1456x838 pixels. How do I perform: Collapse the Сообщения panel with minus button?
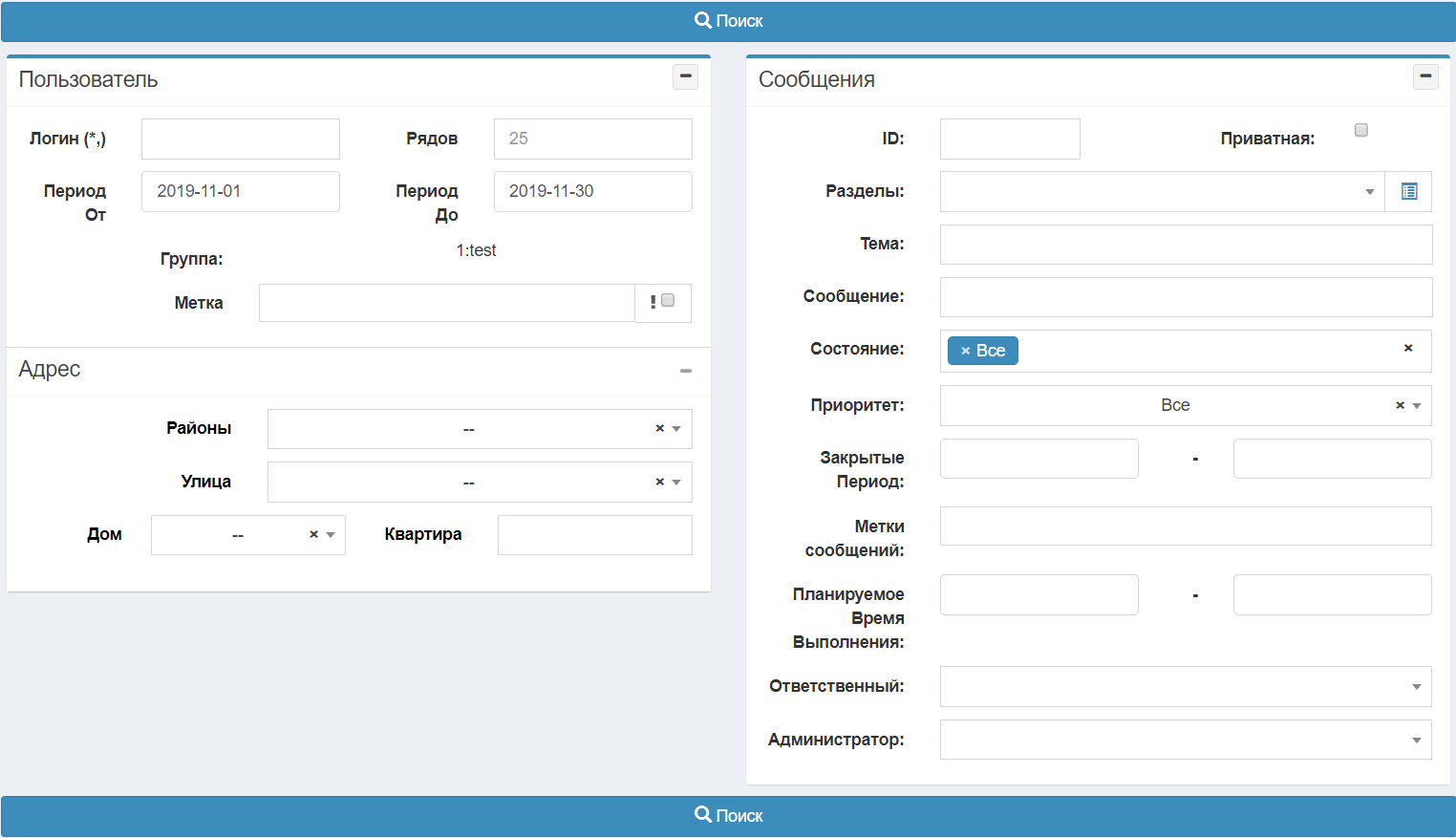pos(1424,76)
